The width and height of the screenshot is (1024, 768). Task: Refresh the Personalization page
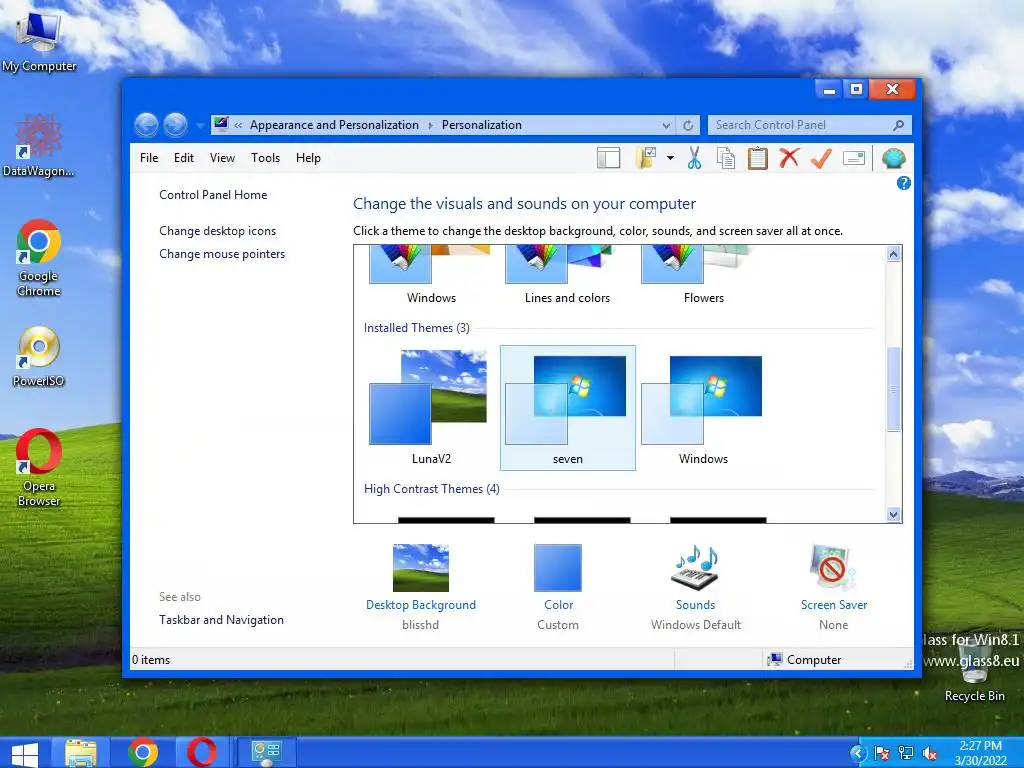[688, 125]
